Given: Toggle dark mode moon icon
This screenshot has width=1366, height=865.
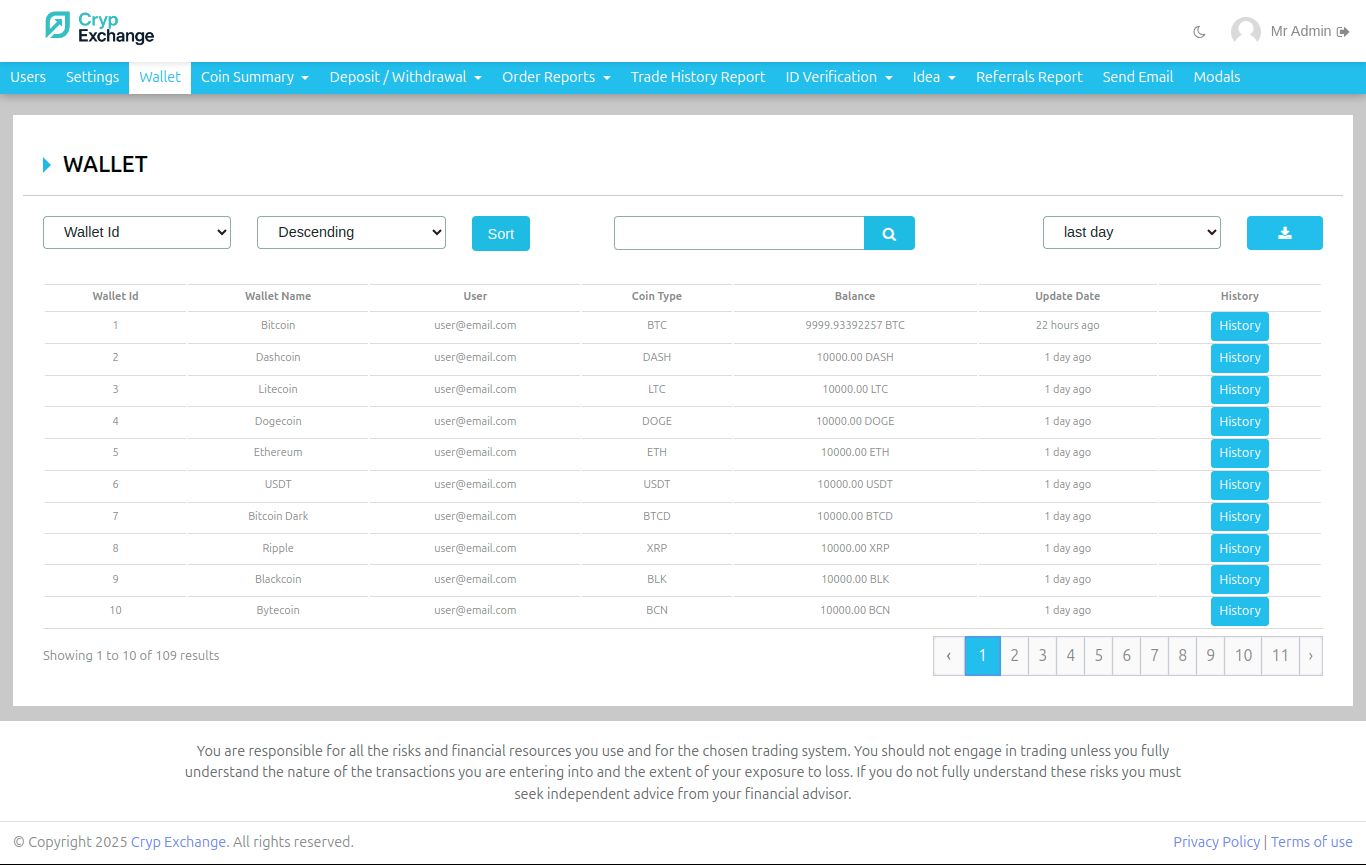Looking at the screenshot, I should point(1199,32).
